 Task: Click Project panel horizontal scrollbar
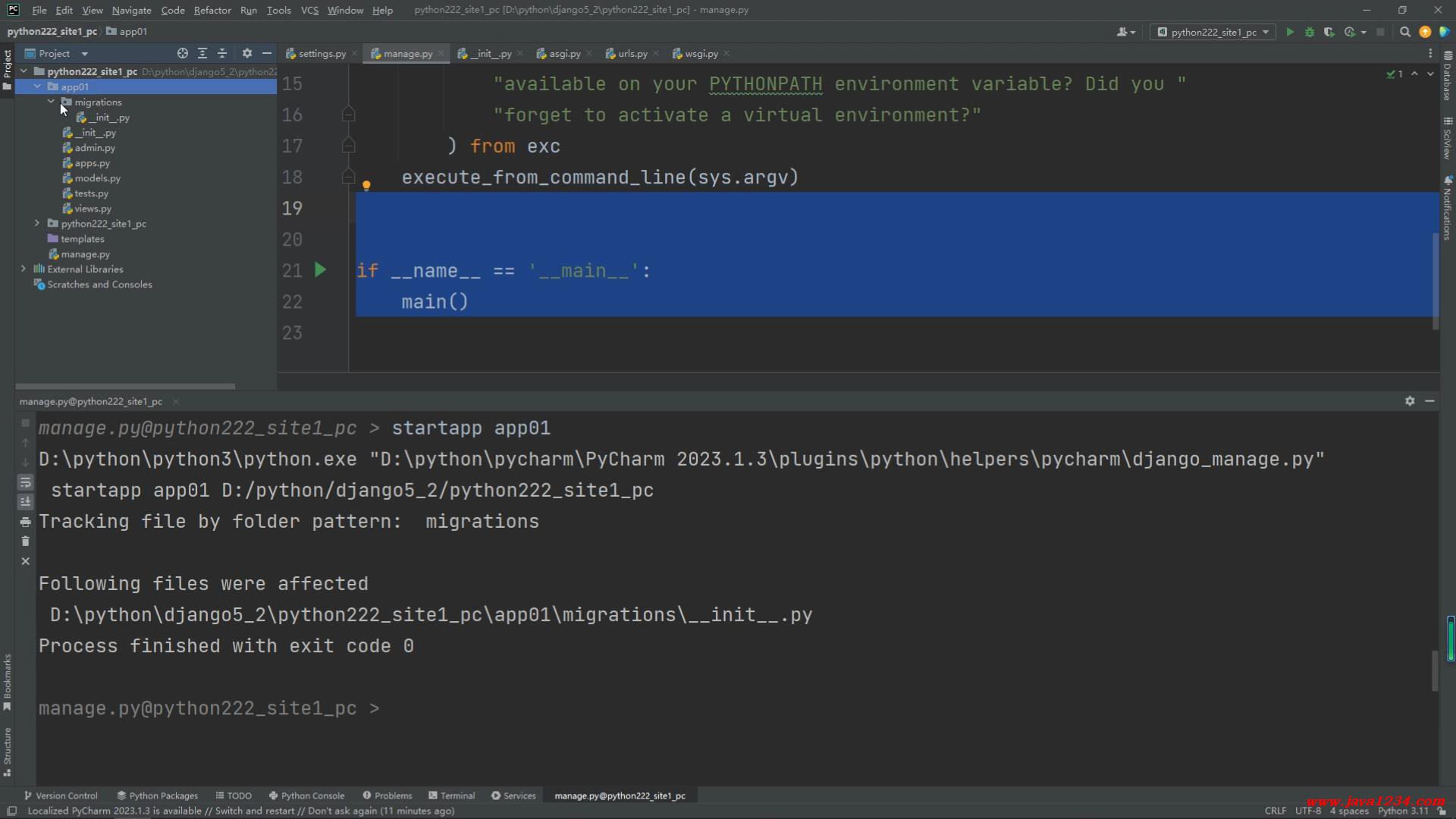click(125, 386)
